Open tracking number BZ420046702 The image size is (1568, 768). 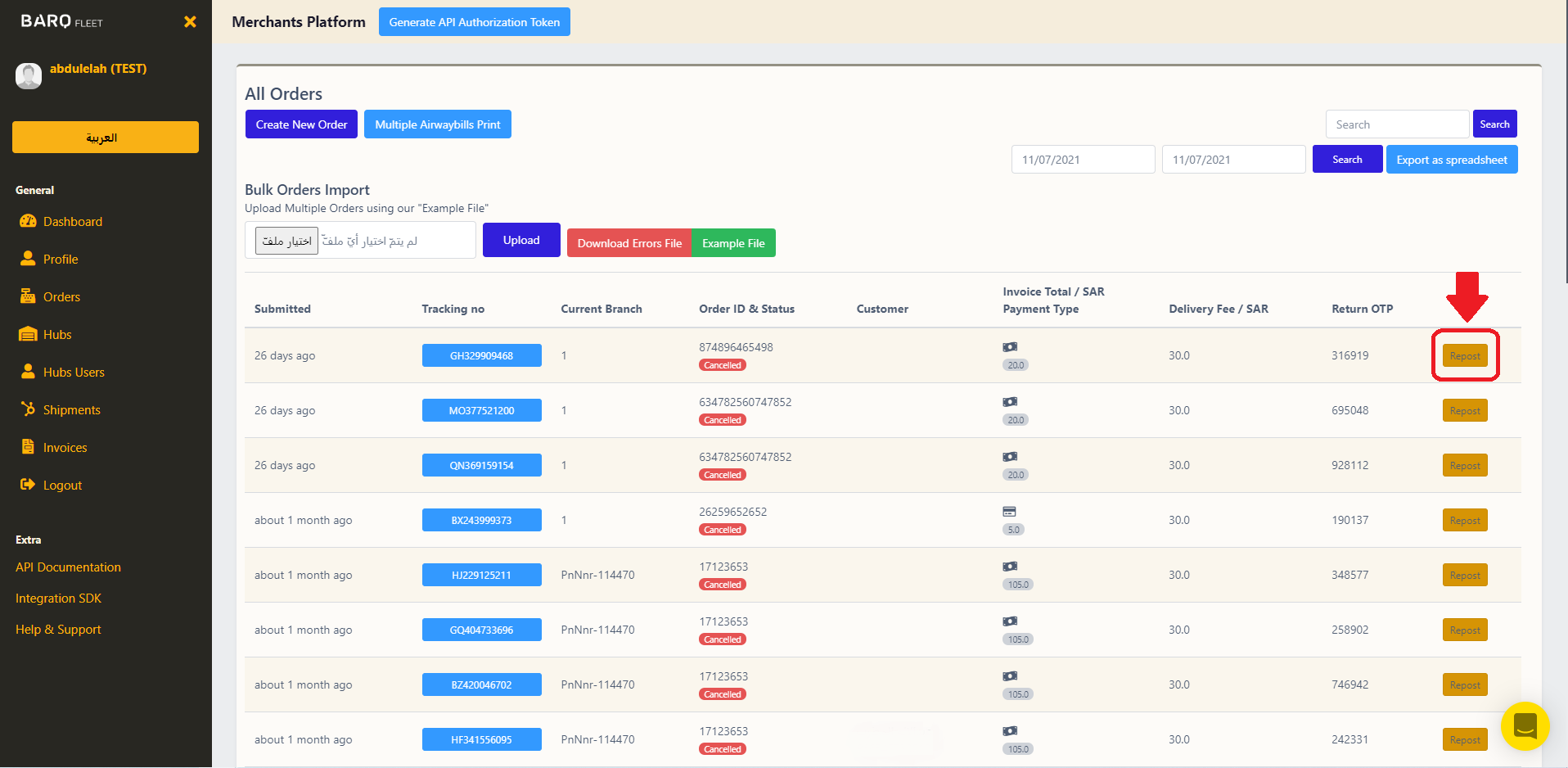[x=481, y=684]
